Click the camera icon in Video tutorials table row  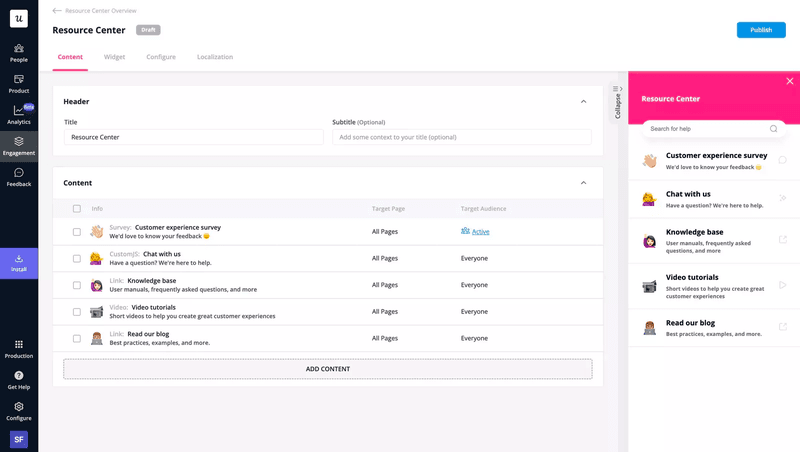coord(96,311)
